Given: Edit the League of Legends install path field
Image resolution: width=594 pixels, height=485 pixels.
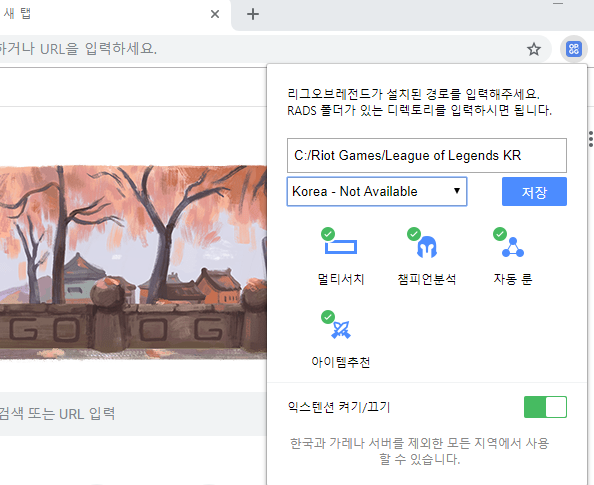Looking at the screenshot, I should coord(427,155).
